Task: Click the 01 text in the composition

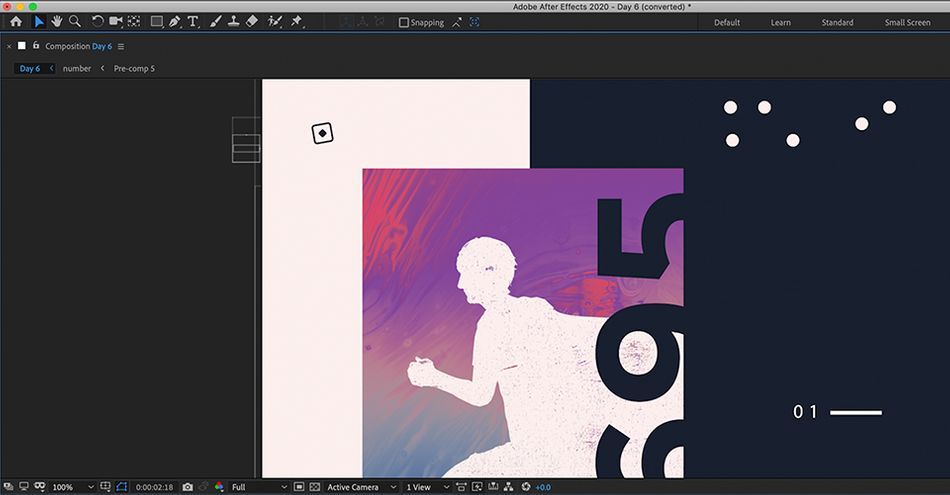Action: [805, 412]
